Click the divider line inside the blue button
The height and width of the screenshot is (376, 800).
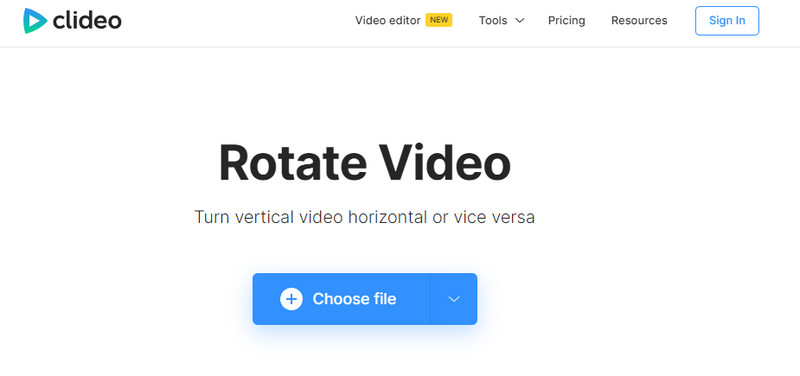(431, 299)
